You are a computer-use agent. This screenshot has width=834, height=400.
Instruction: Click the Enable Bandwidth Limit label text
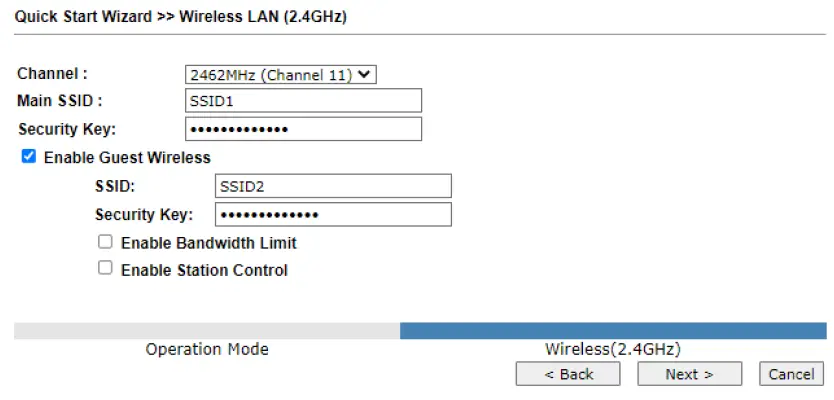click(208, 243)
